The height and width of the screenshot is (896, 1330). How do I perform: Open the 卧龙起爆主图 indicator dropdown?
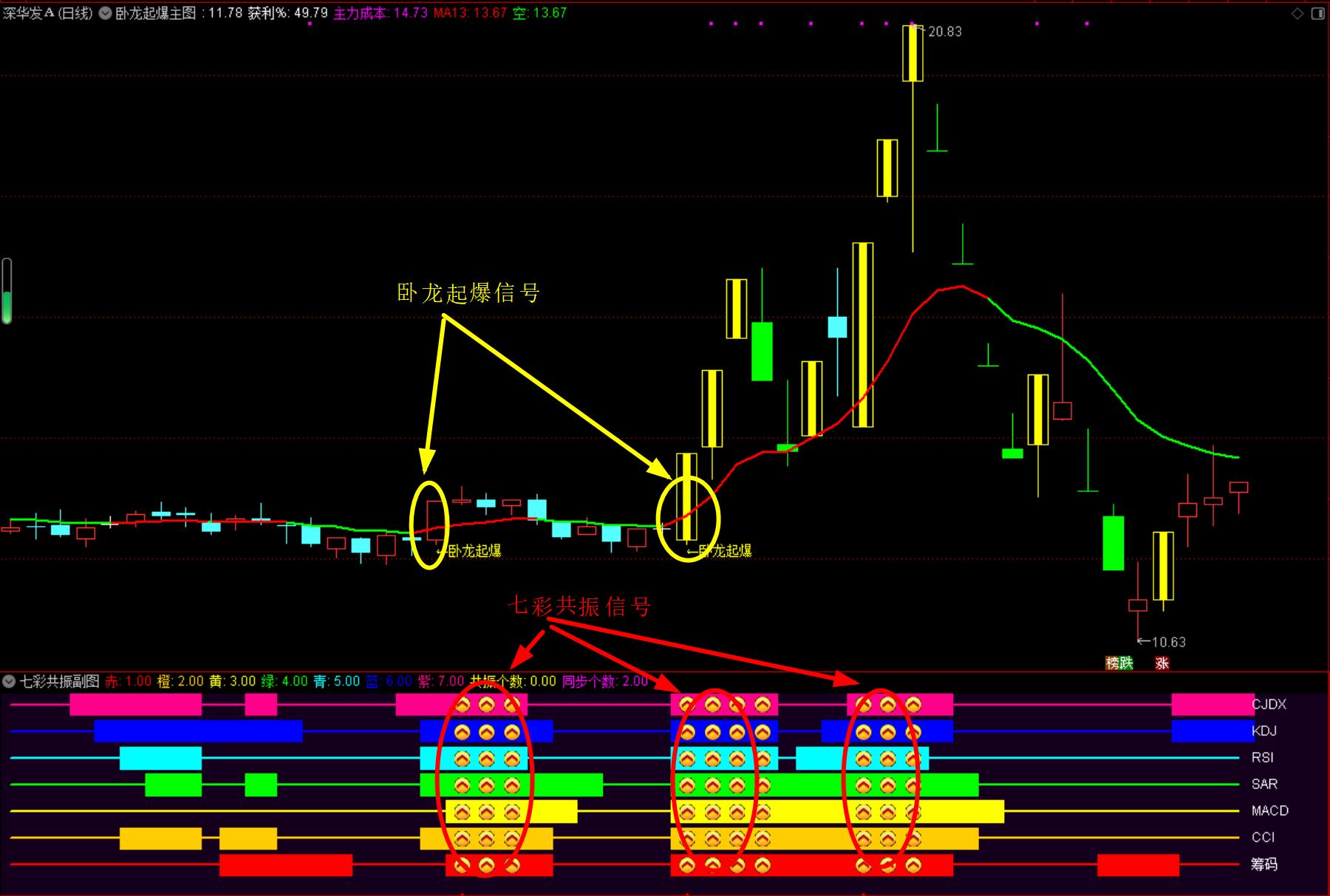(x=106, y=13)
